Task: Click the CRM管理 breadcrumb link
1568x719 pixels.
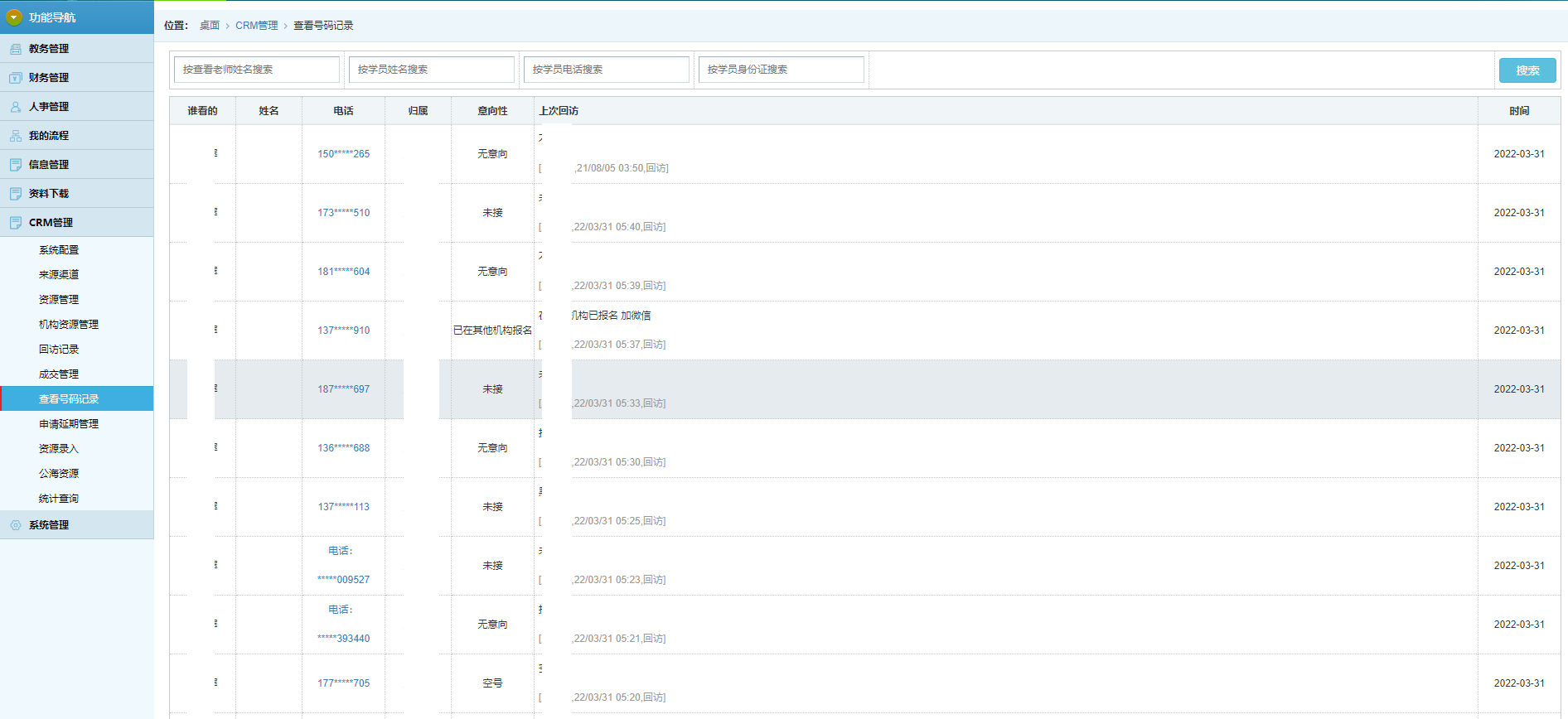Action: coord(257,26)
